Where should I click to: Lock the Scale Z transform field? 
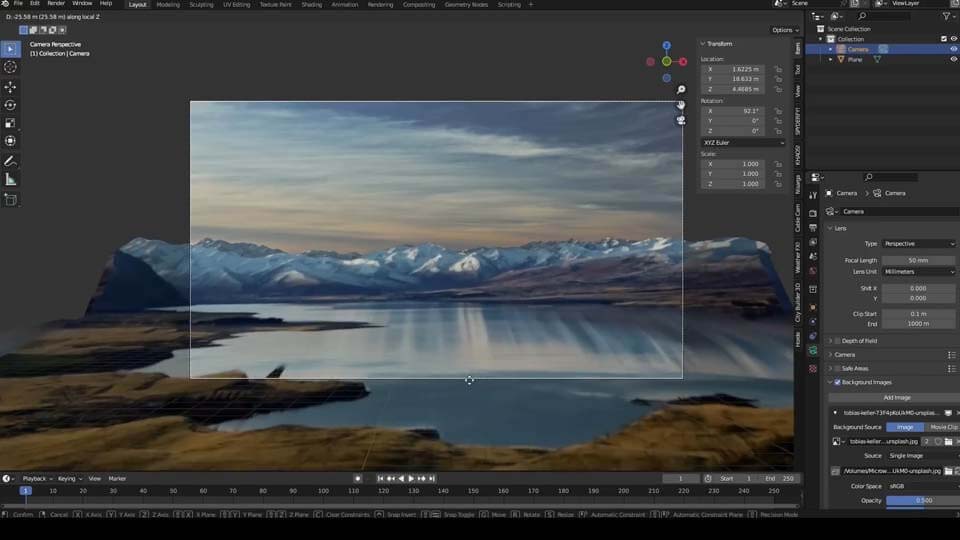778,184
